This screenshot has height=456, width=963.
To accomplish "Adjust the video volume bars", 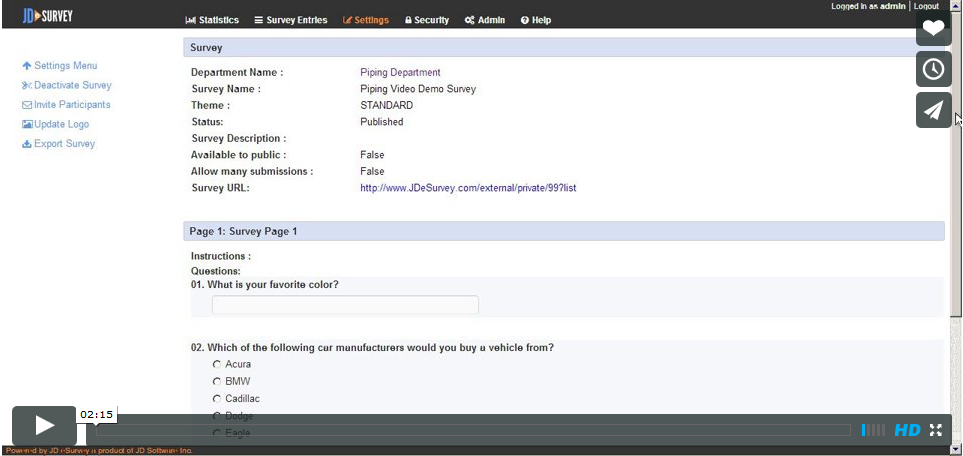I will click(x=873, y=430).
